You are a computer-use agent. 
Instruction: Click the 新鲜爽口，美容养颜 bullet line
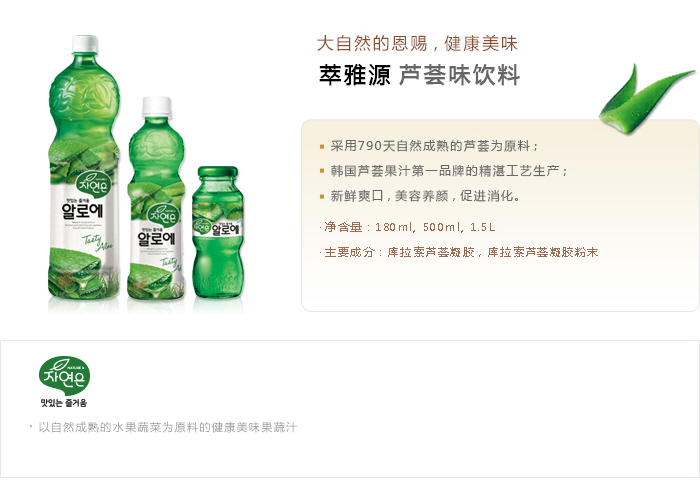click(x=425, y=196)
